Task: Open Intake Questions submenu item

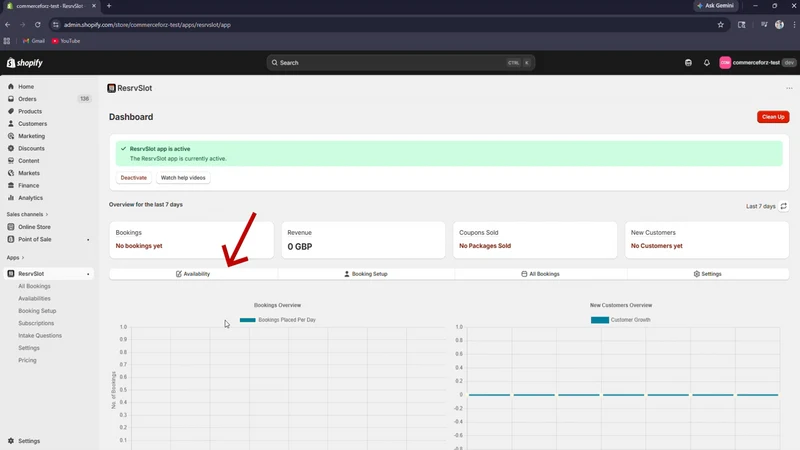Action: tap(40, 336)
